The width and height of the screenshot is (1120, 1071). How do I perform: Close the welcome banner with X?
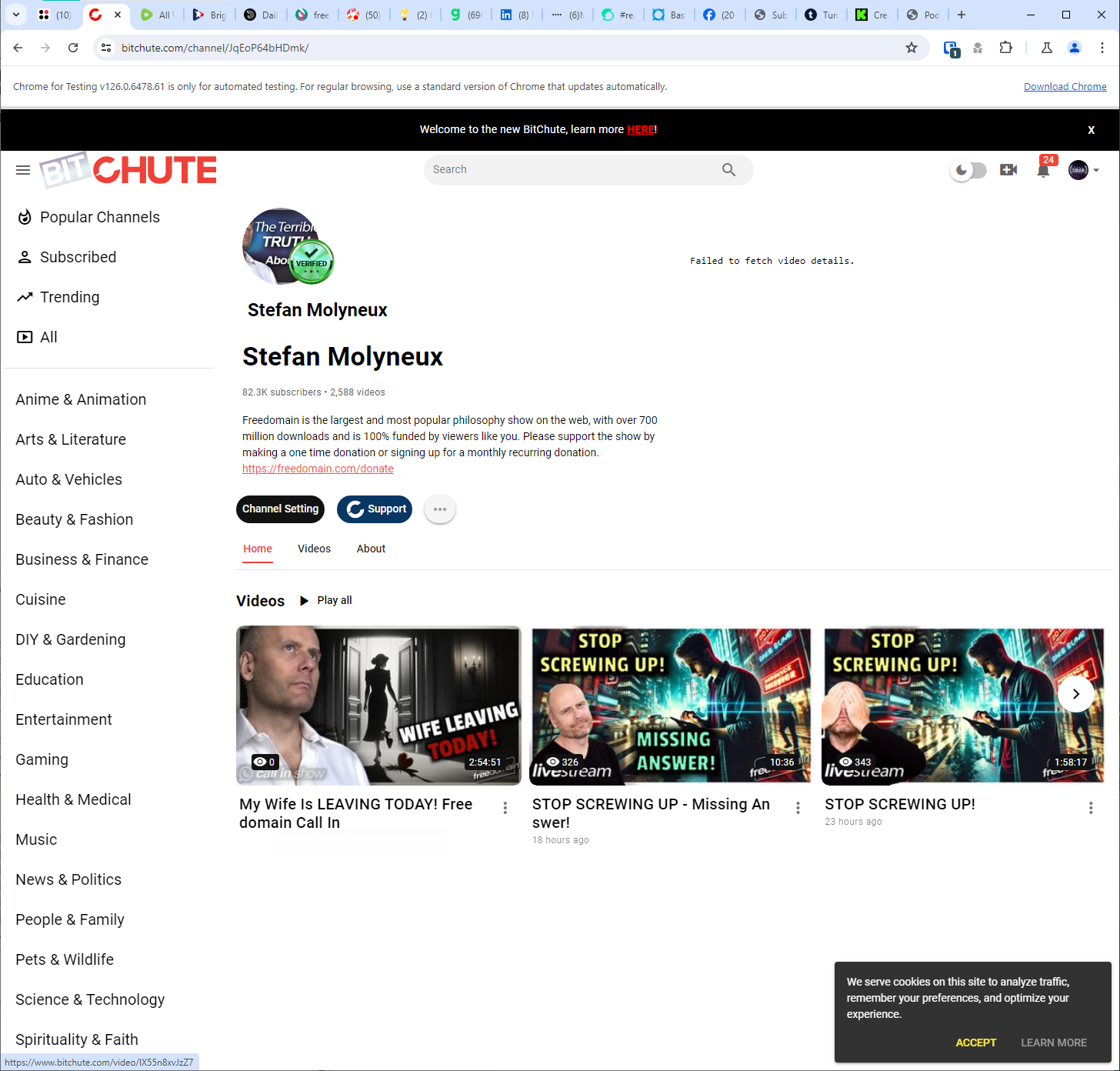tap(1091, 130)
